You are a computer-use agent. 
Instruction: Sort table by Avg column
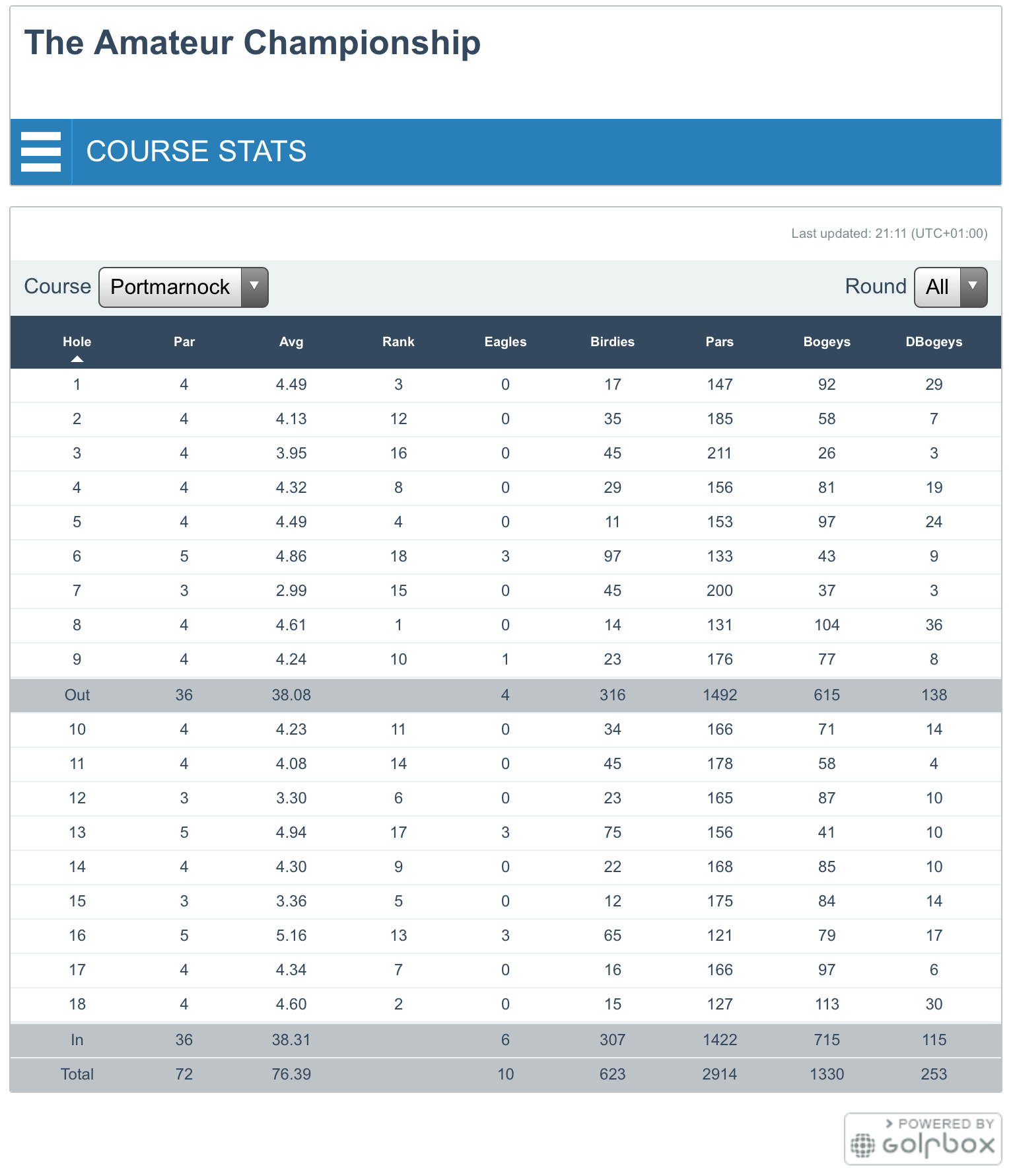pos(291,342)
